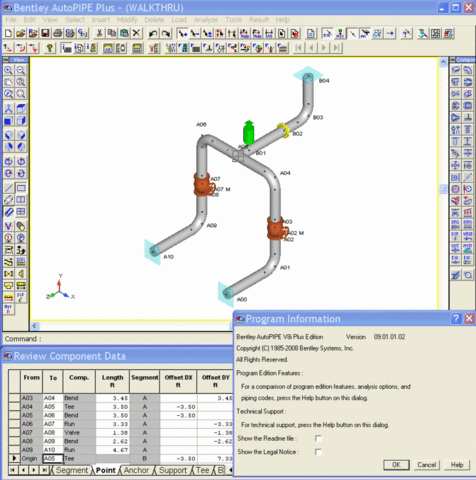Click the Redo arrow icon
This screenshot has width=476, height=480.
tap(166, 33)
